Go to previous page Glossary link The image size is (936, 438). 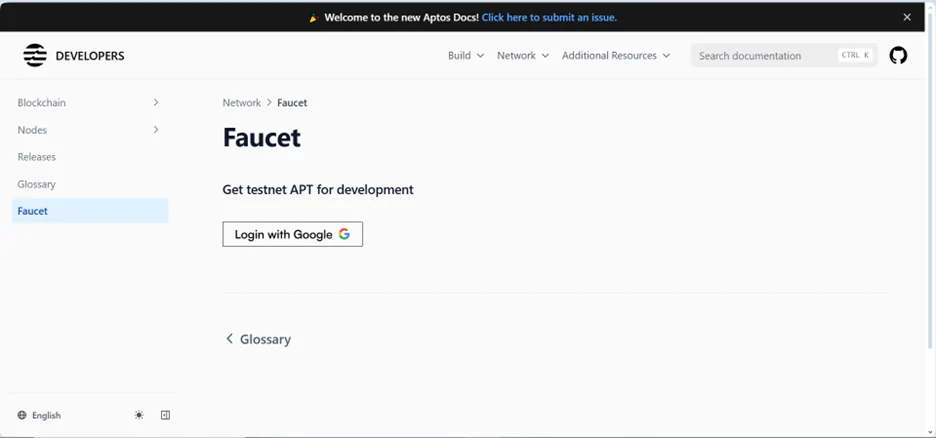[258, 339]
